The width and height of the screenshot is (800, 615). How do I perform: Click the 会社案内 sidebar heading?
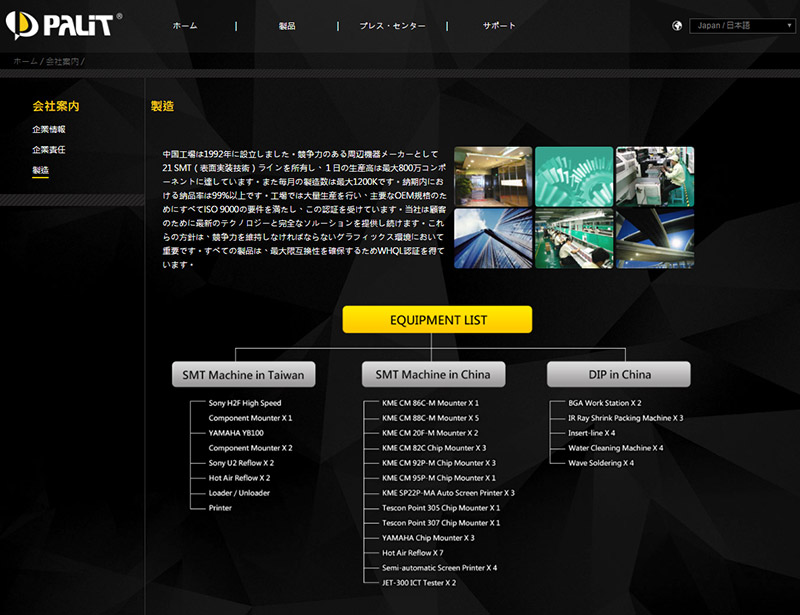click(x=56, y=106)
